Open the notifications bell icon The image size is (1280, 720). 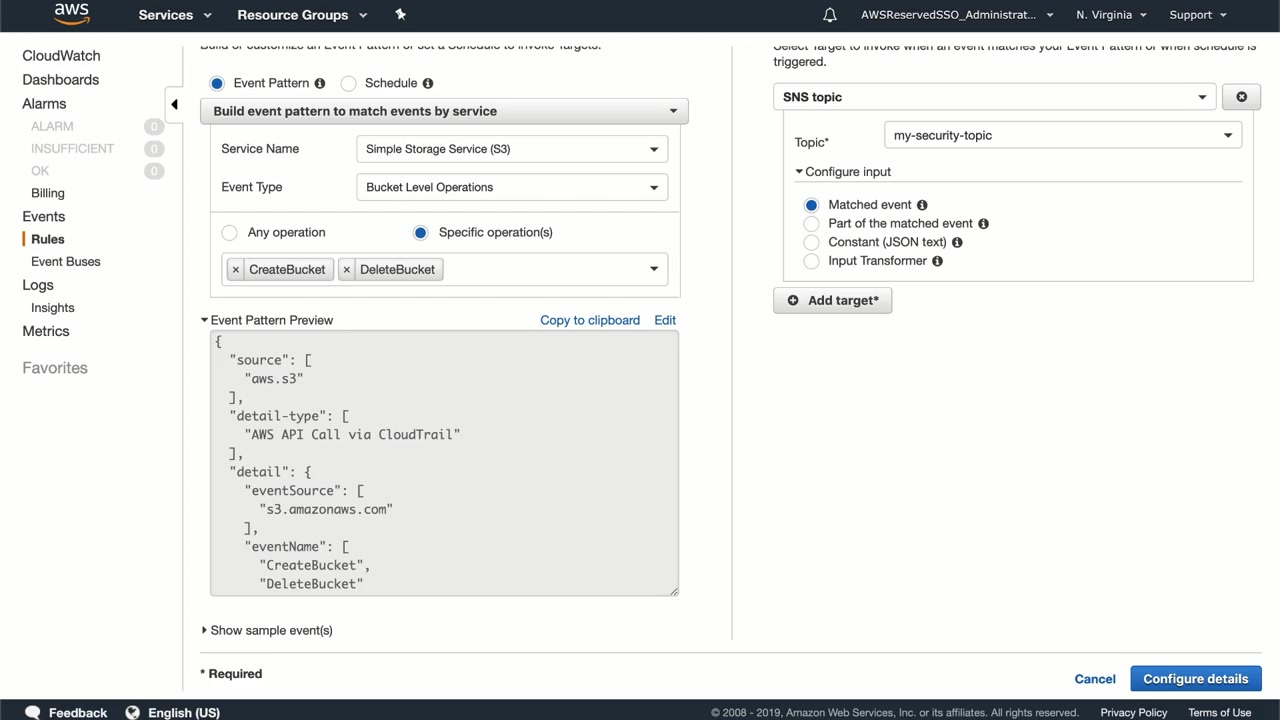click(829, 15)
